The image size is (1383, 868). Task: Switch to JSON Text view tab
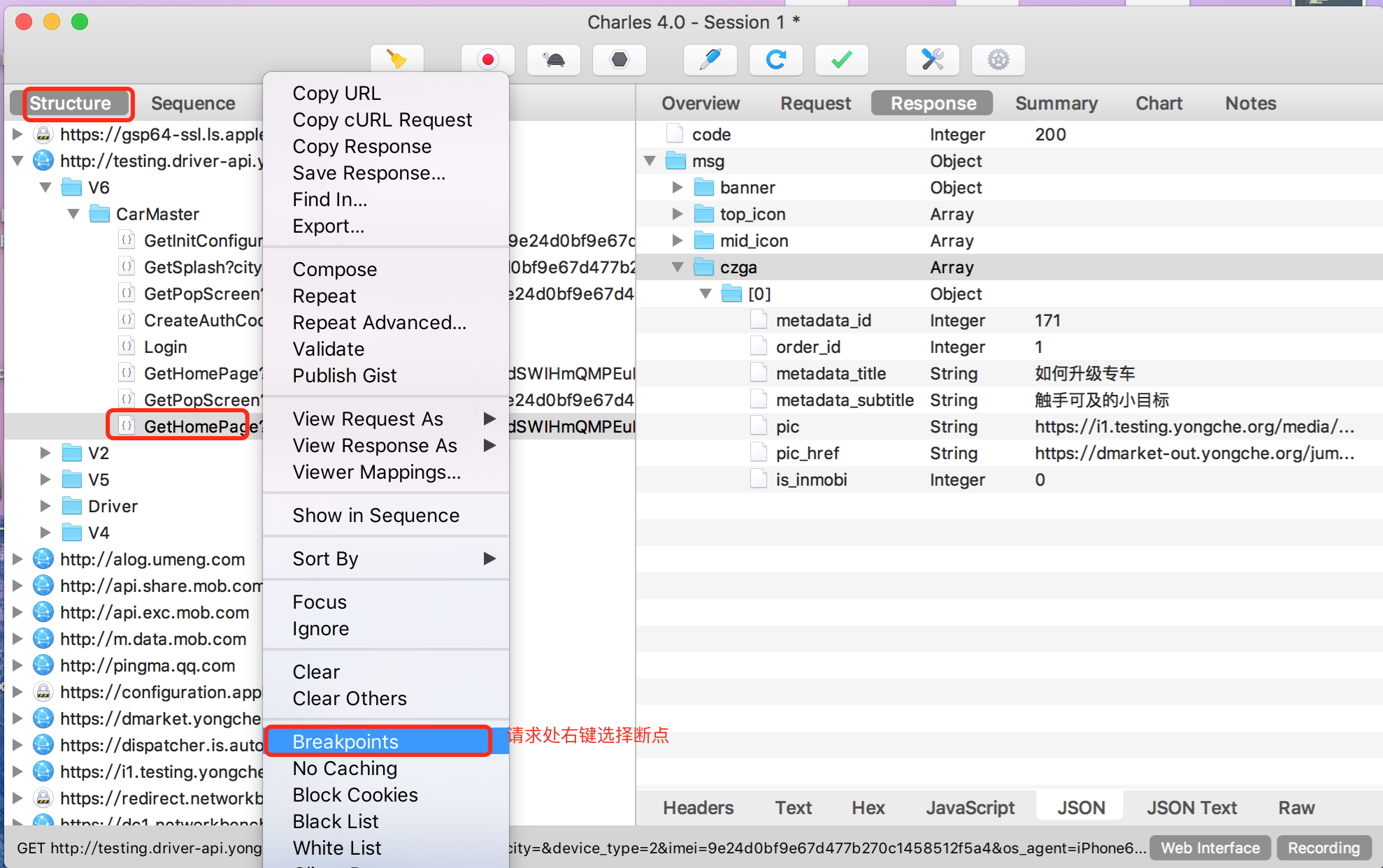1191,808
